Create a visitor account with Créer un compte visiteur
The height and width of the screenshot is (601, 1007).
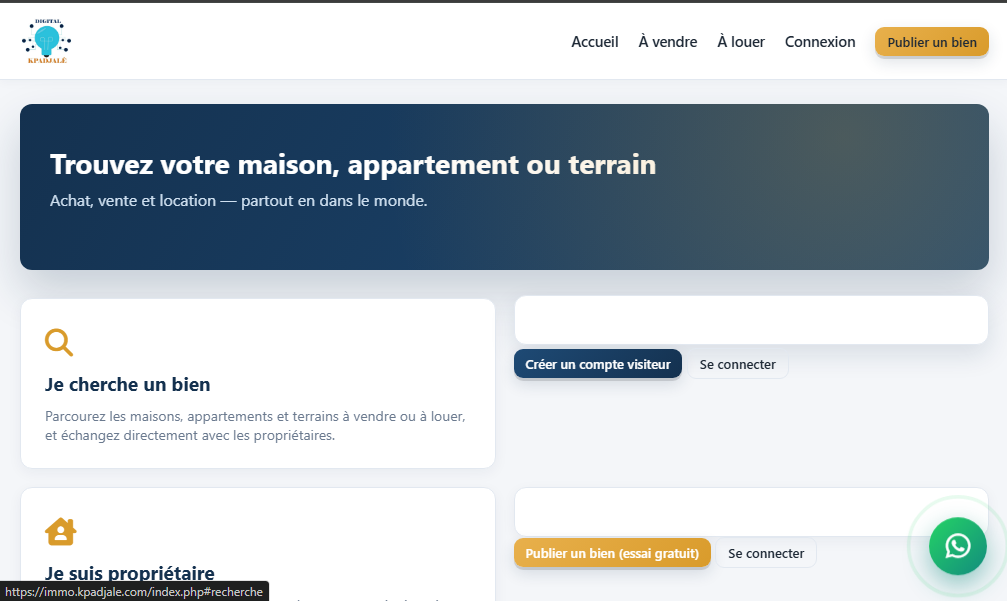(597, 364)
